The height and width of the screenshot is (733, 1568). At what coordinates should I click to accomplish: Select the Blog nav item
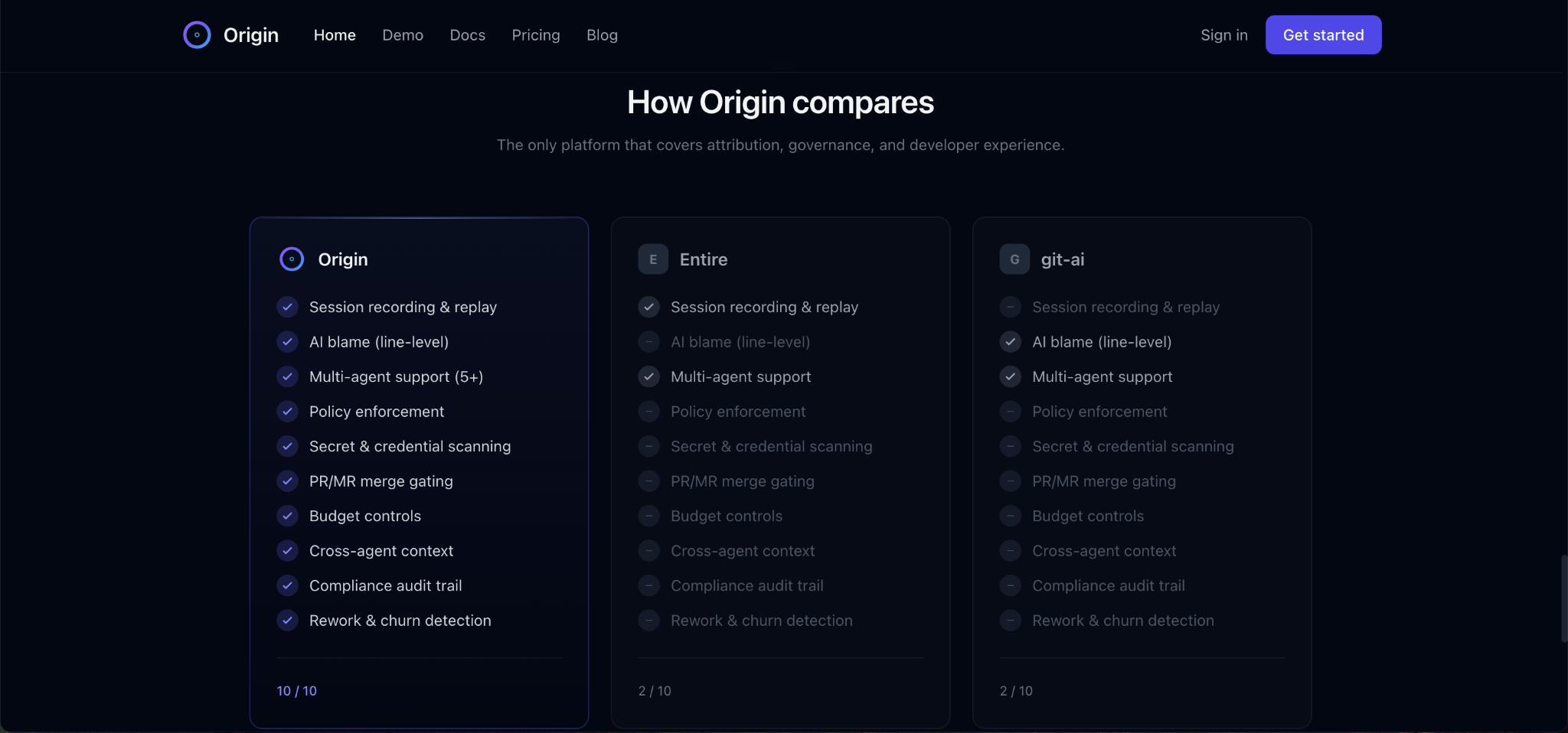[602, 35]
